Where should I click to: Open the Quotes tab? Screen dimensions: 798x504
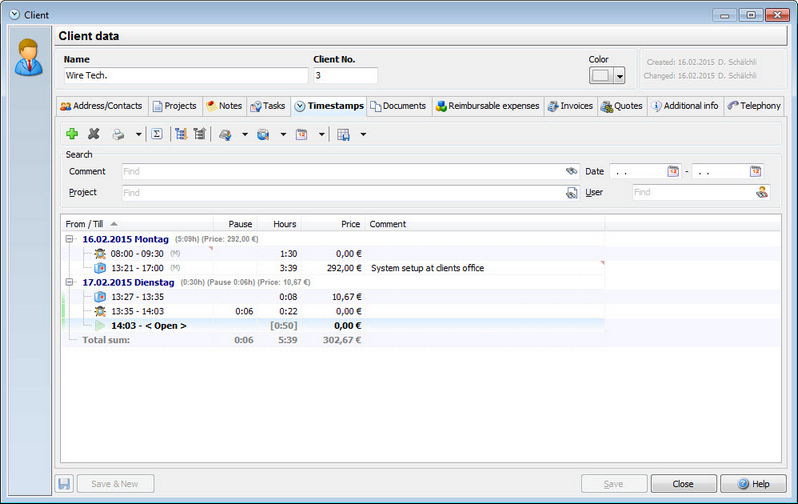click(621, 106)
